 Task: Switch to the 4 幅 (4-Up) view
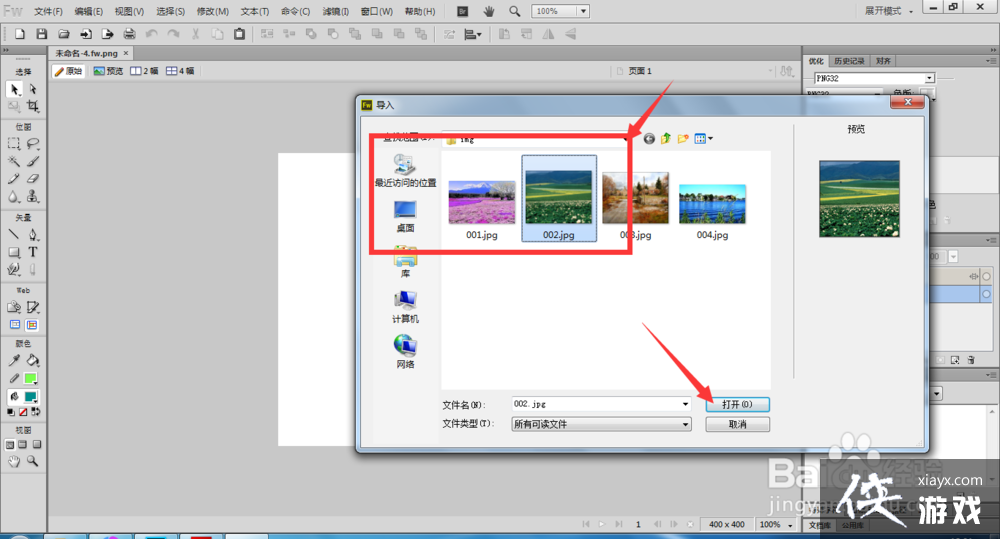pos(180,71)
